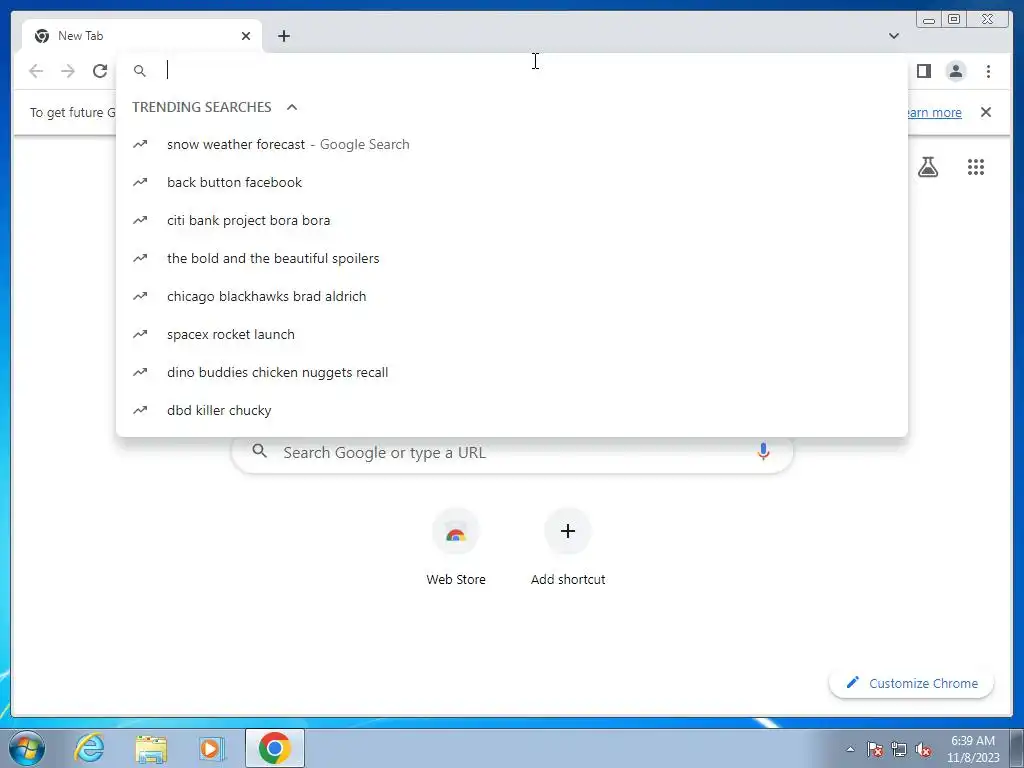This screenshot has width=1024, height=768.
Task: Open Search Labs flask icon
Action: (927, 167)
